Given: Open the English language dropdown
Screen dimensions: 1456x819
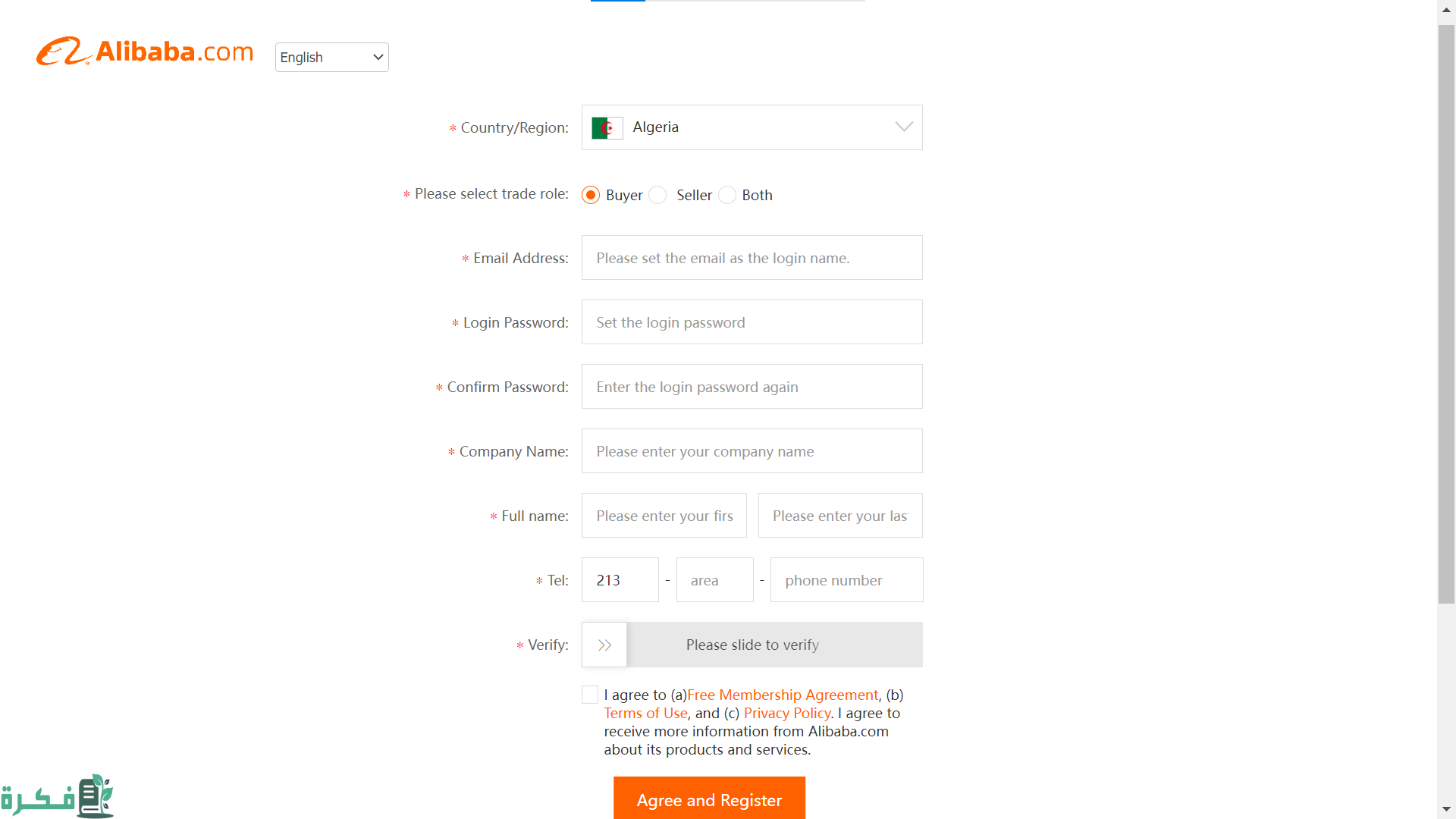Looking at the screenshot, I should [331, 58].
